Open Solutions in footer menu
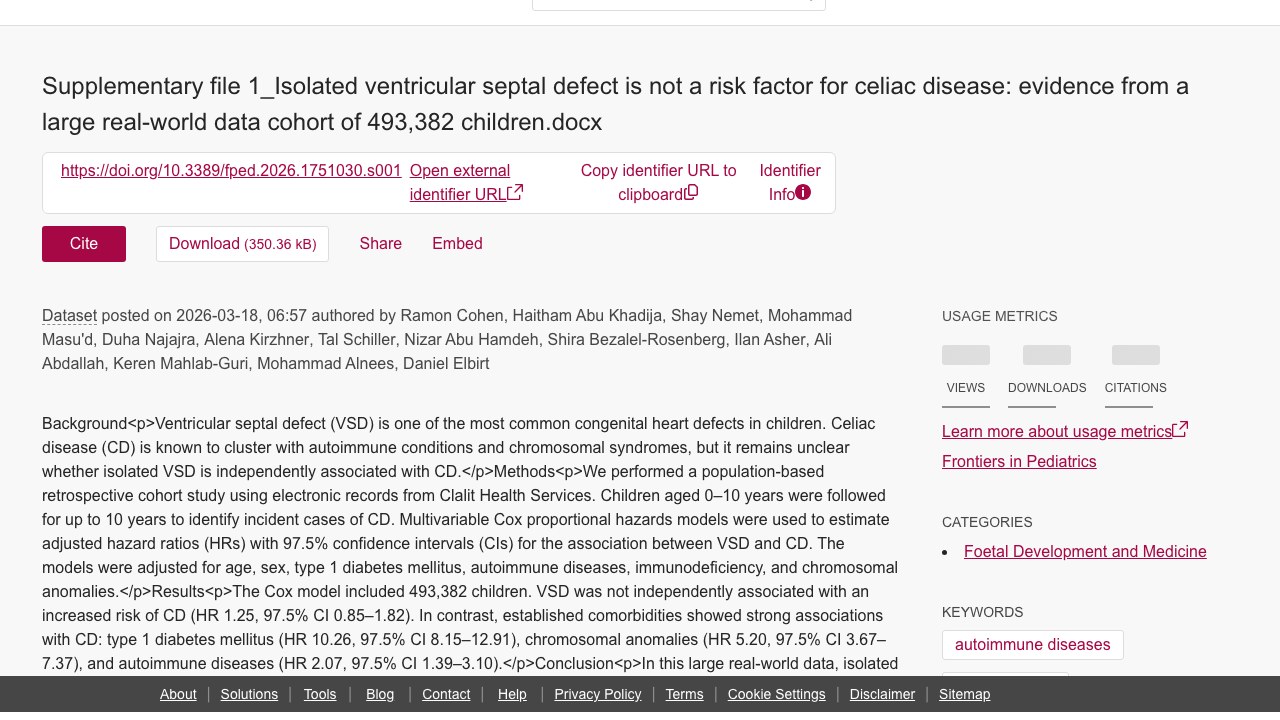This screenshot has height=720, width=1280. pyautogui.click(x=249, y=694)
